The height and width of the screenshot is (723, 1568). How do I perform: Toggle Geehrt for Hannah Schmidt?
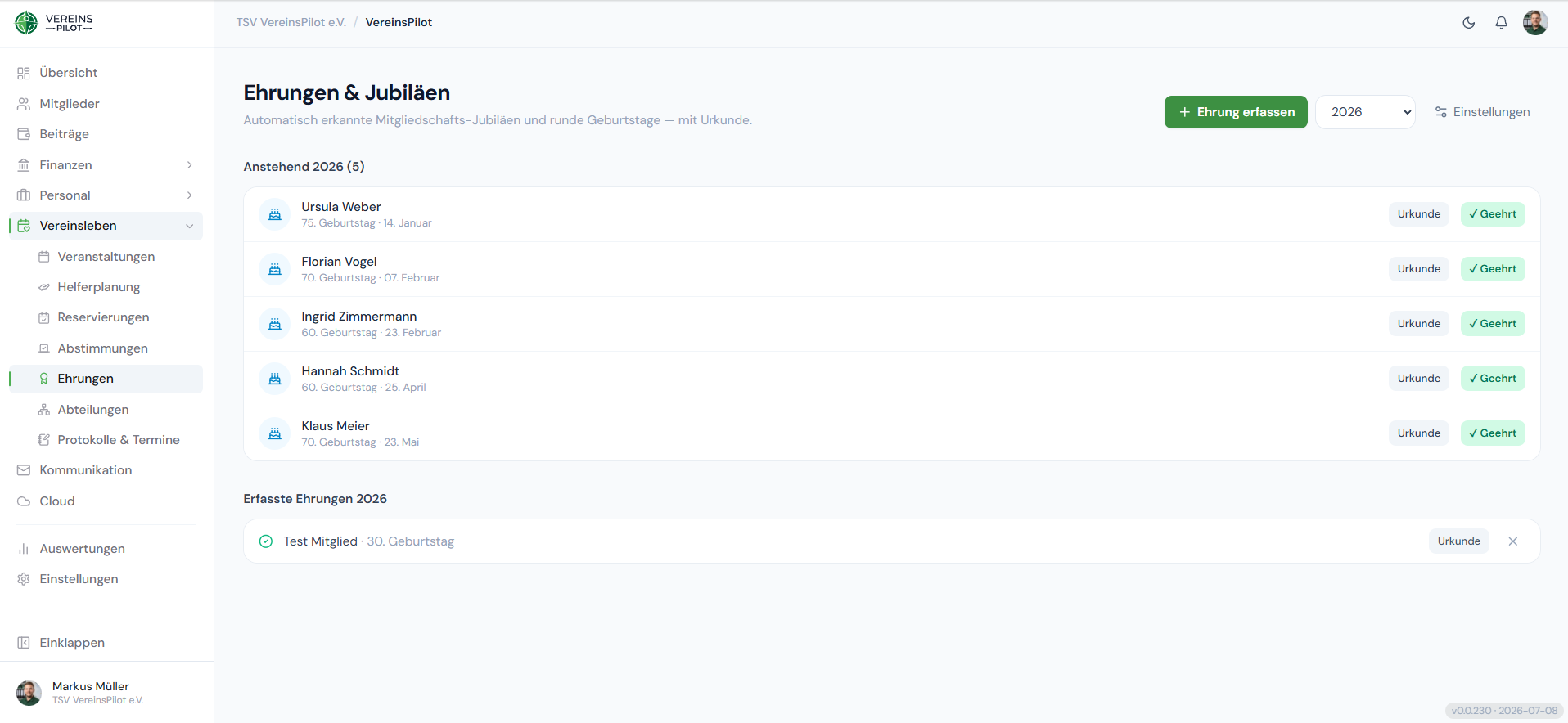click(1493, 379)
